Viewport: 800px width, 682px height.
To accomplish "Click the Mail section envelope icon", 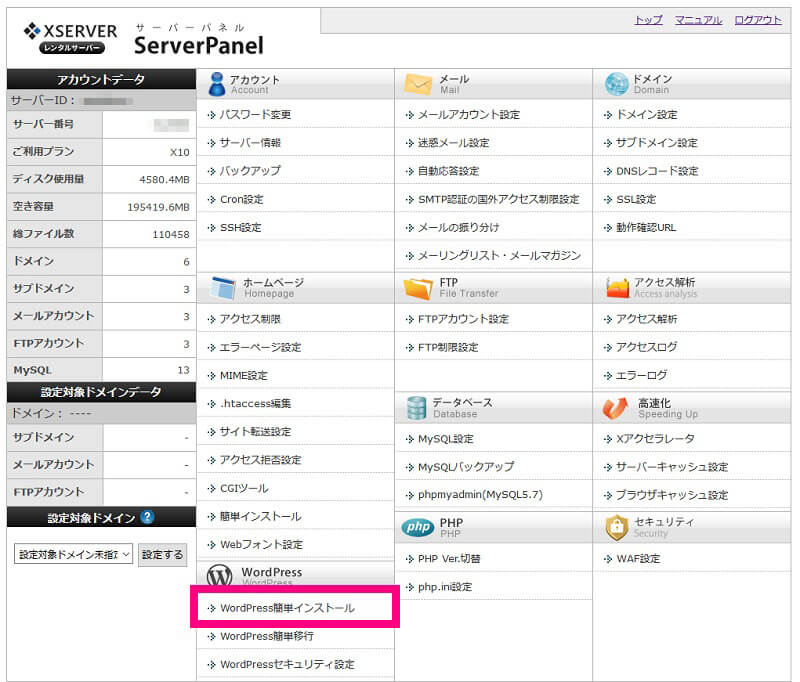I will tap(418, 84).
